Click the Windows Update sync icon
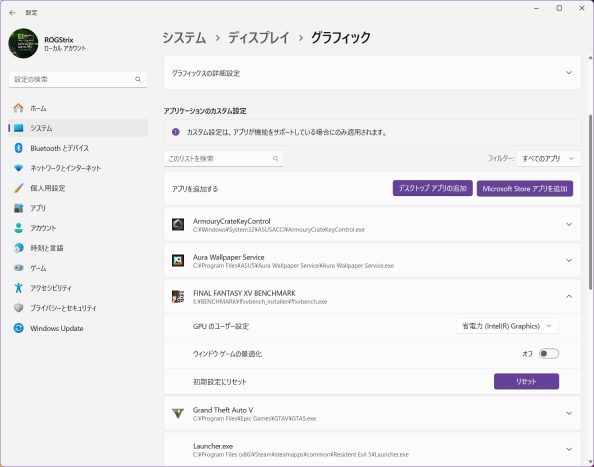The image size is (594, 467). (x=19, y=328)
